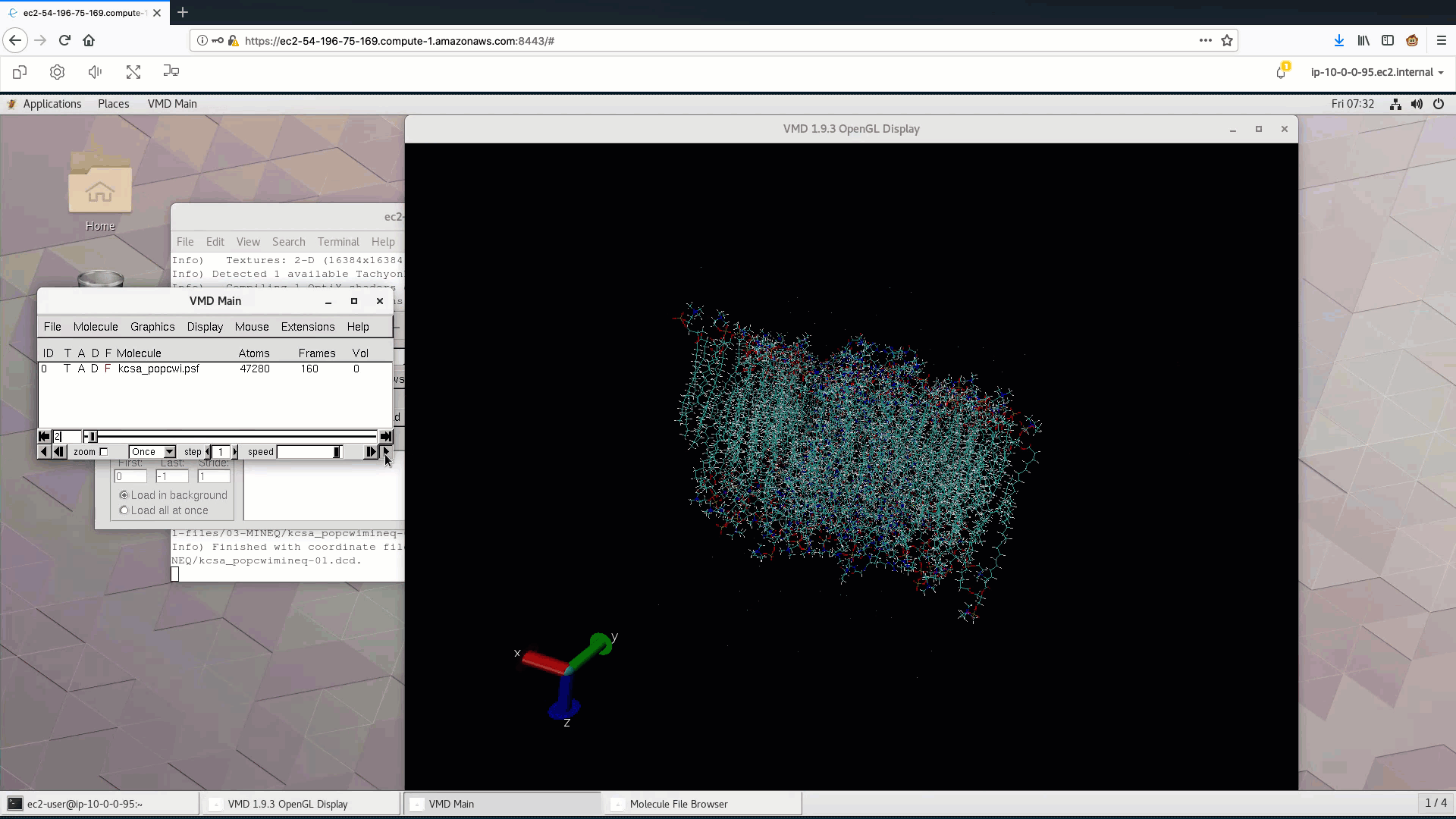Switch to Molecule File Browser taskbar window
Image resolution: width=1456 pixels, height=819 pixels.
click(678, 804)
